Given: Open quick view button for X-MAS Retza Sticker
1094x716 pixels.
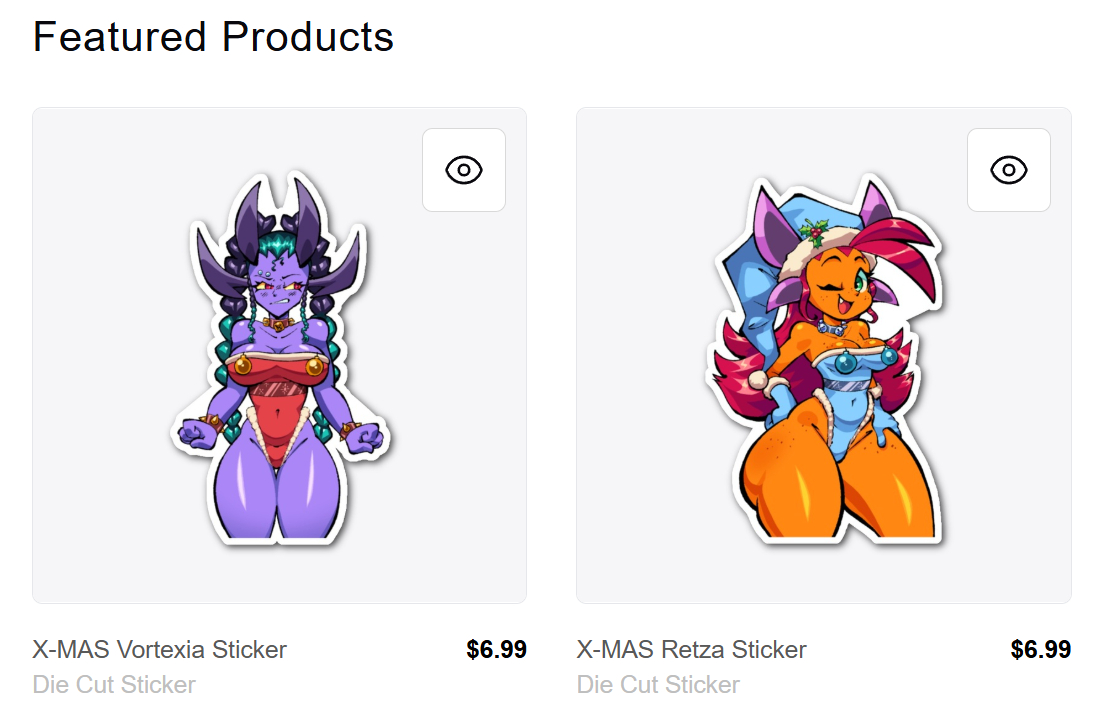Looking at the screenshot, I should 1009,170.
